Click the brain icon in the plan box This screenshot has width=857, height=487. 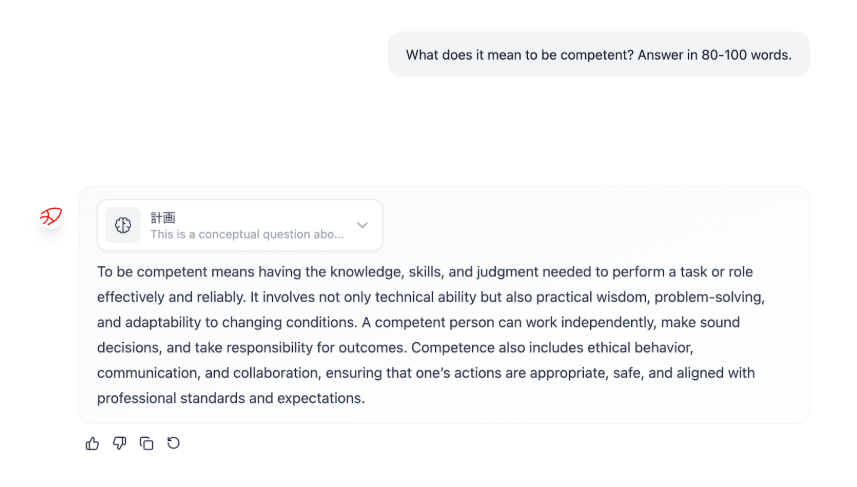(x=123, y=225)
